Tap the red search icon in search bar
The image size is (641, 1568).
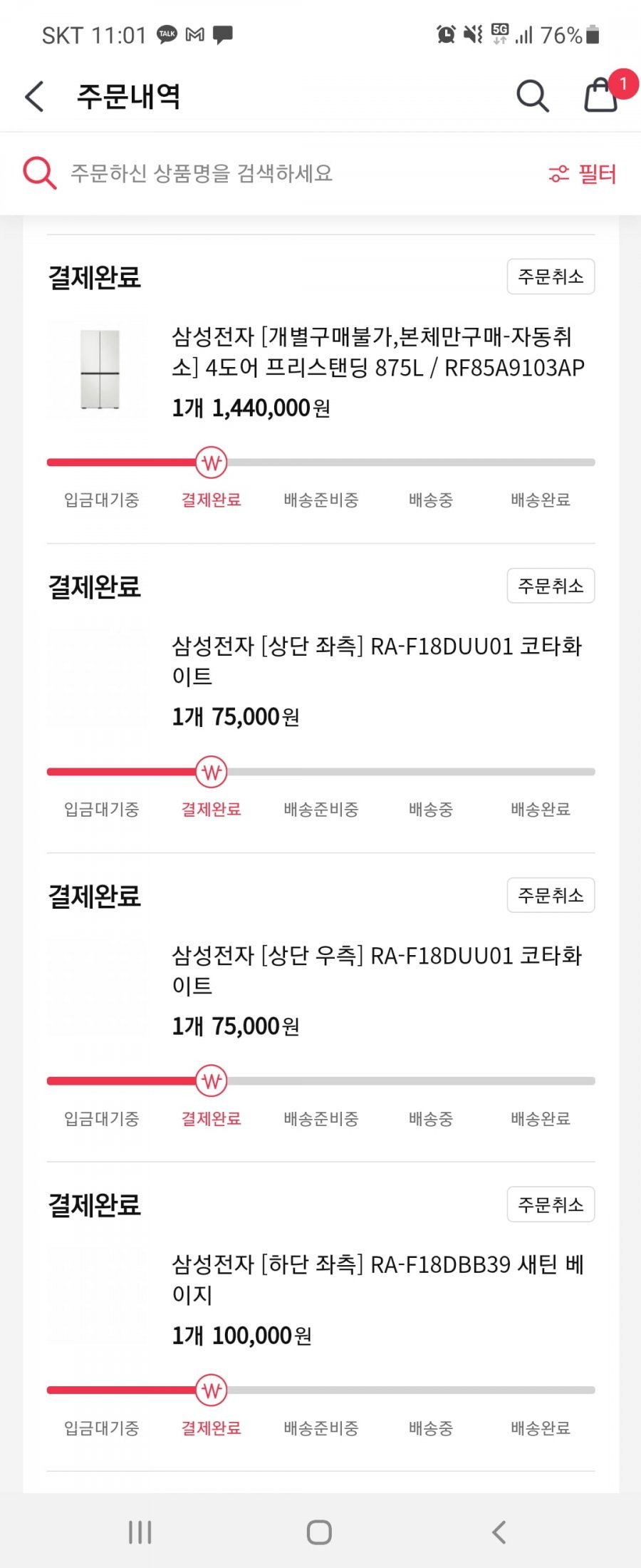tap(39, 173)
